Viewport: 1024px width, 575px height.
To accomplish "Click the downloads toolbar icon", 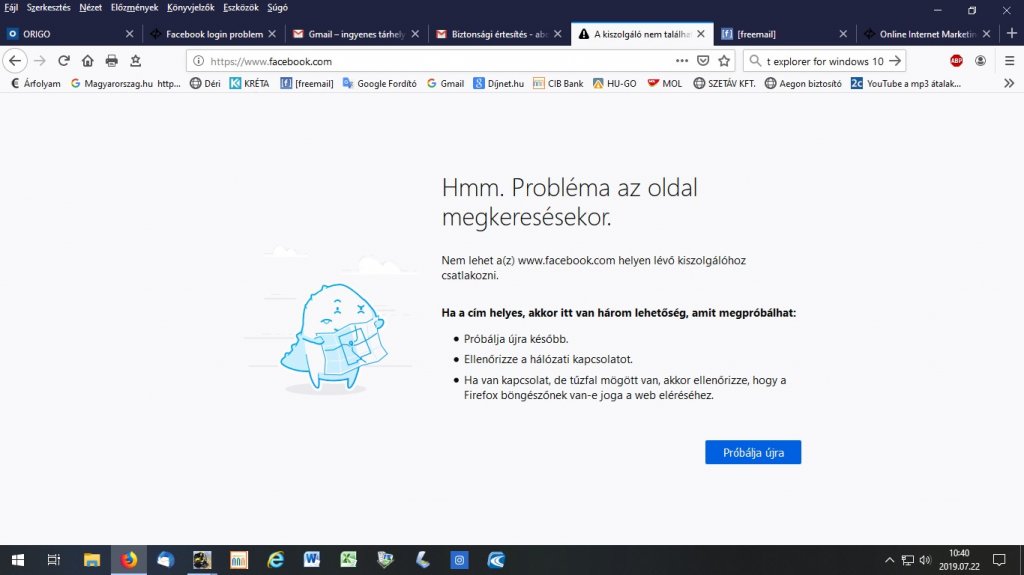I will tap(135, 61).
